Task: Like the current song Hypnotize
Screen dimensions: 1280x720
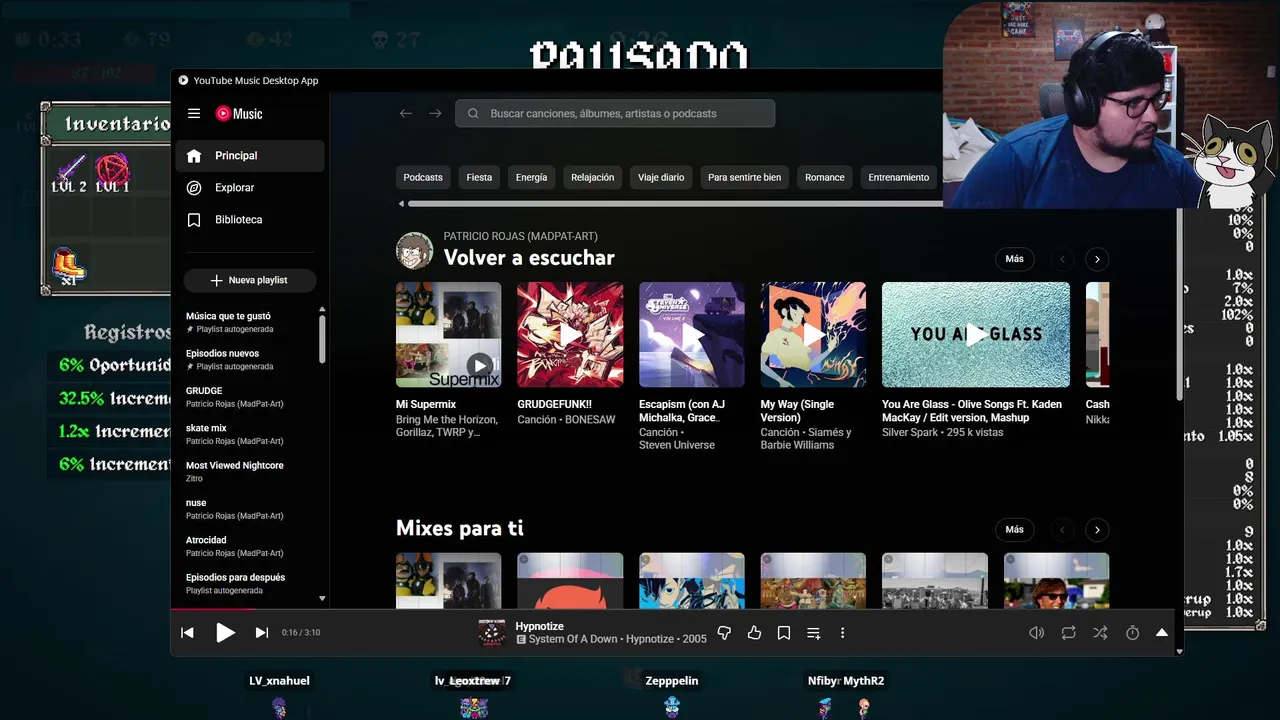Action: tap(754, 633)
